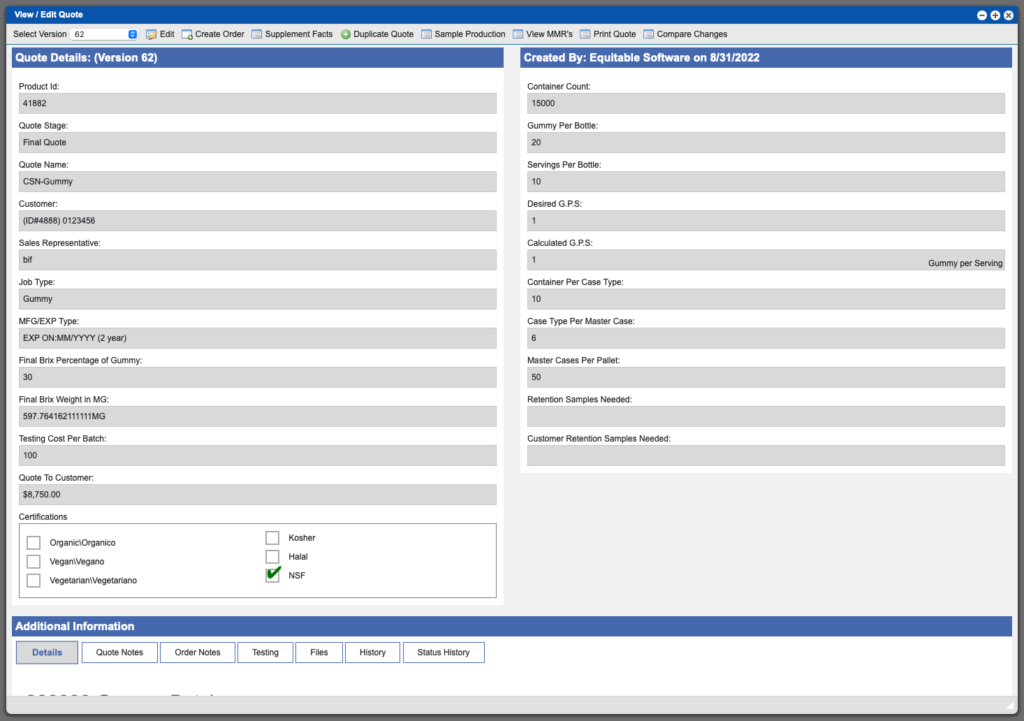Select the Sample Production icon
The image size is (1024, 721).
(427, 33)
